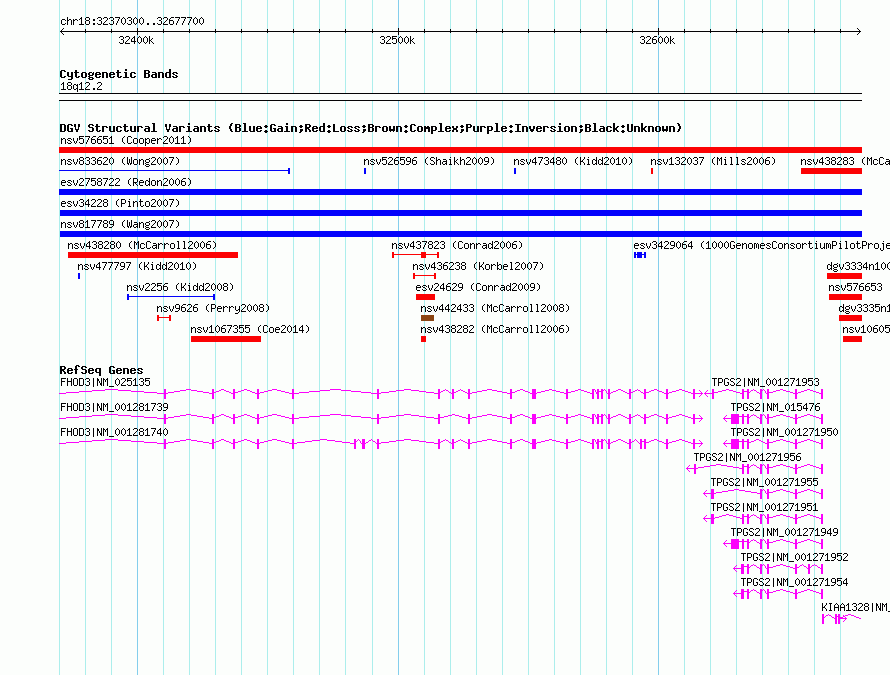Select the FHOD3|NM_001281740 transcript label
The image size is (890, 675).
click(114, 432)
